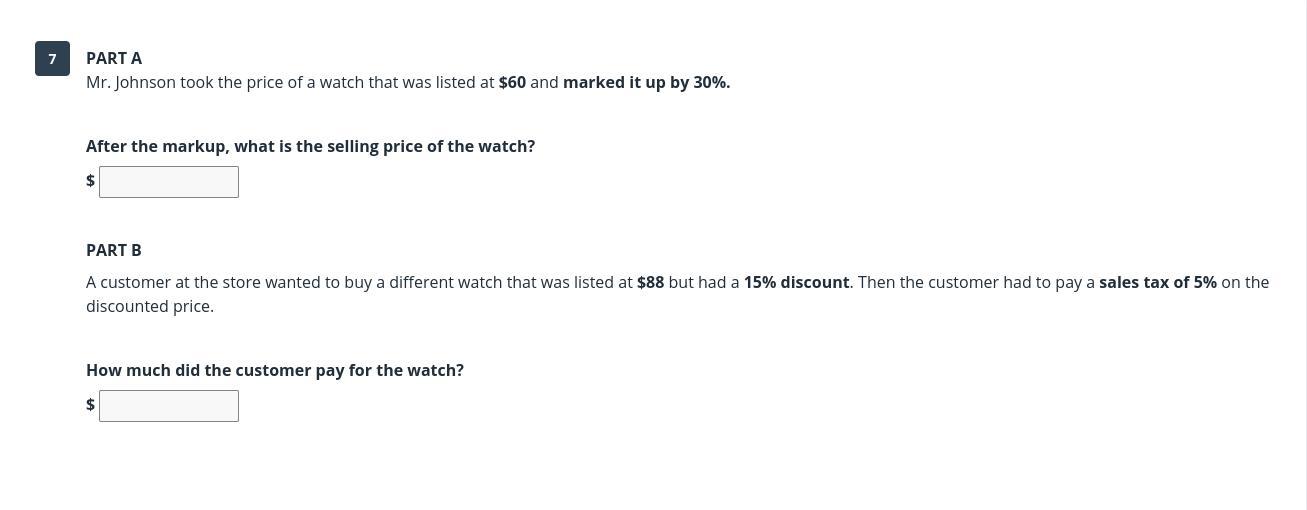Click the bold $60 price text
Screen dimensions: 1307x510
coord(512,83)
